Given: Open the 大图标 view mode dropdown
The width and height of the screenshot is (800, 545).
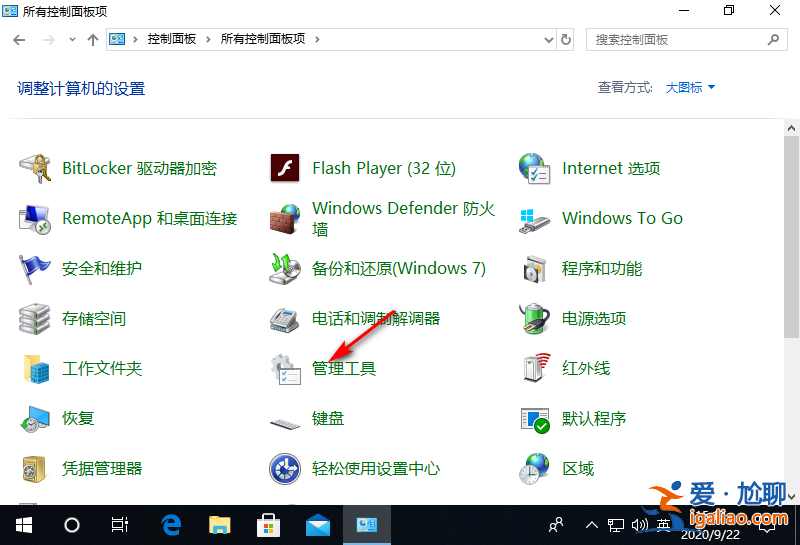Looking at the screenshot, I should [x=690, y=88].
